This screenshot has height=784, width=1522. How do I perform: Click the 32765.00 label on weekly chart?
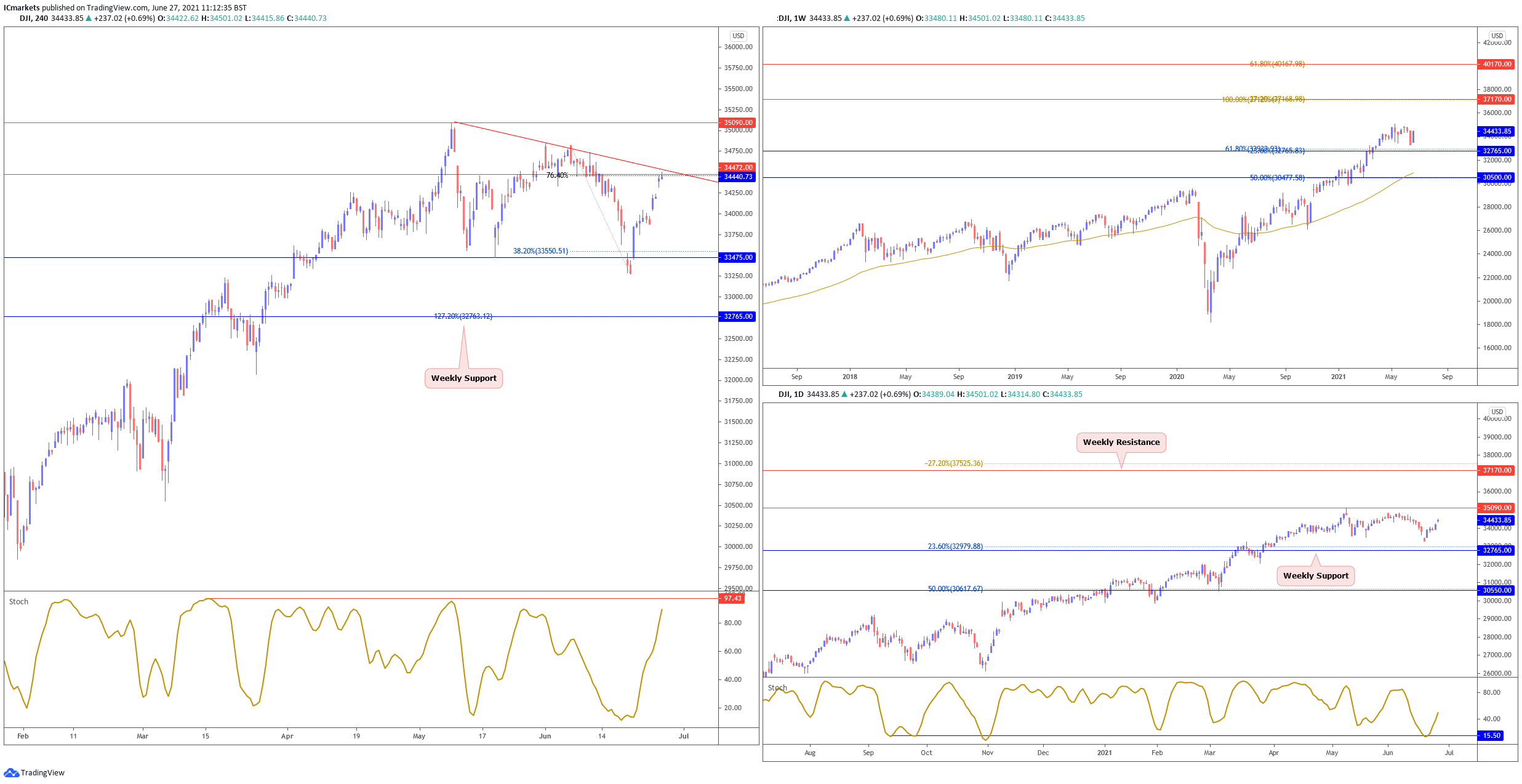pyautogui.click(x=1496, y=151)
